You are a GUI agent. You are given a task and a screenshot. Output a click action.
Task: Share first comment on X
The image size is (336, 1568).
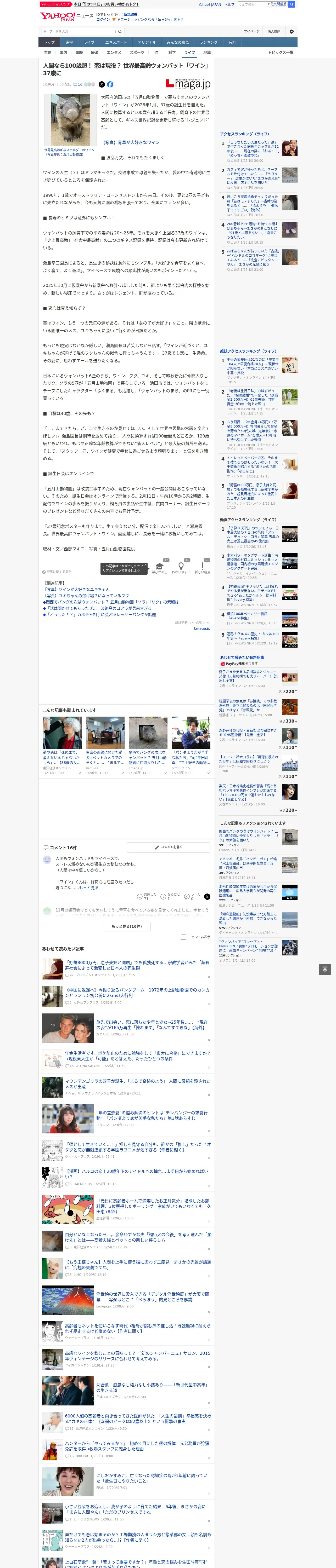[x=207, y=897]
